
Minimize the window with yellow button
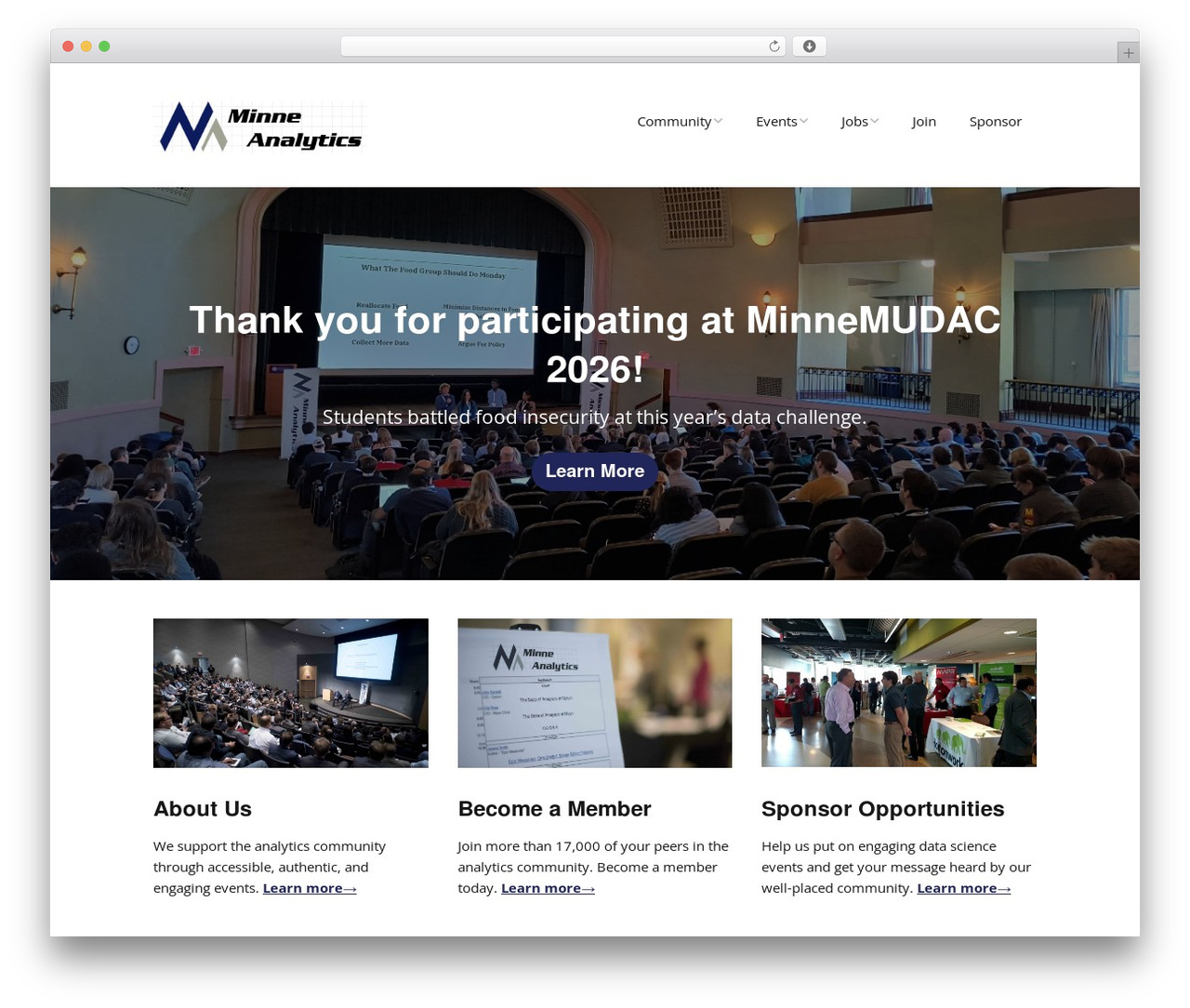(86, 46)
